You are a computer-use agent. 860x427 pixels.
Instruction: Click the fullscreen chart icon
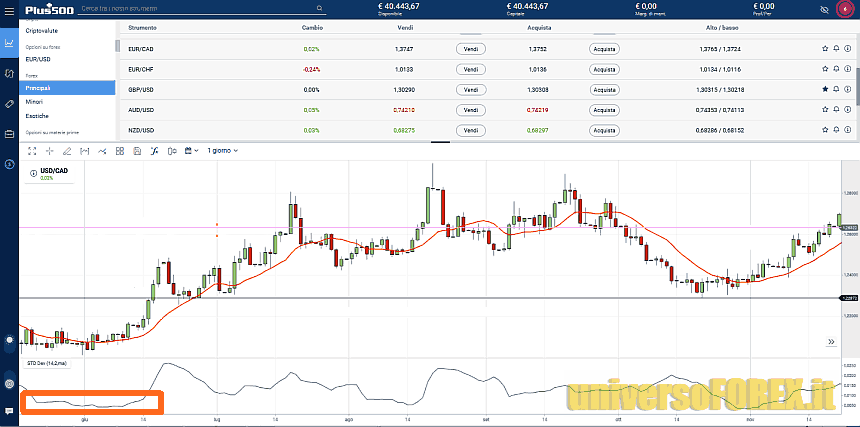point(32,151)
